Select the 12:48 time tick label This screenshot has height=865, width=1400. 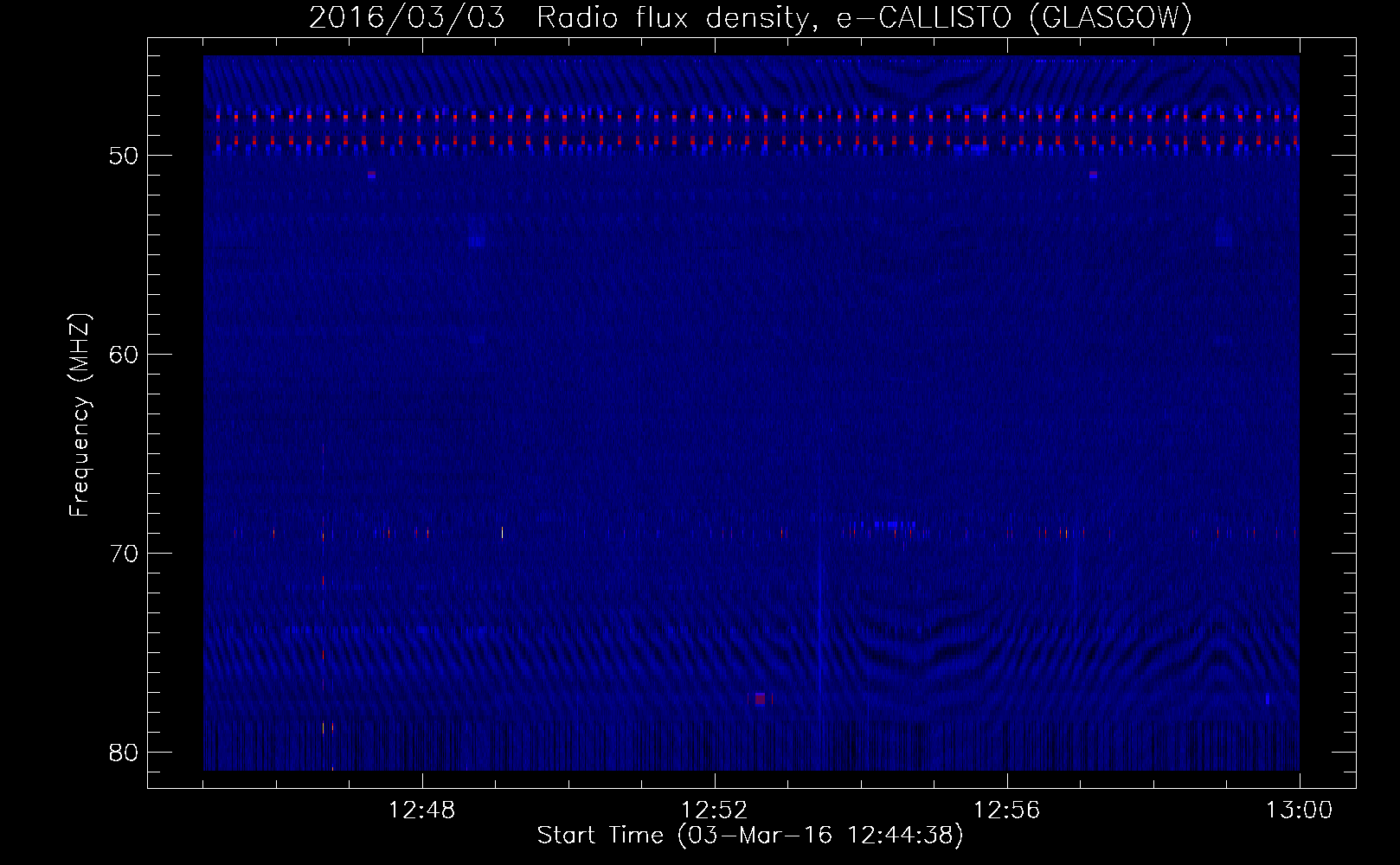point(422,811)
